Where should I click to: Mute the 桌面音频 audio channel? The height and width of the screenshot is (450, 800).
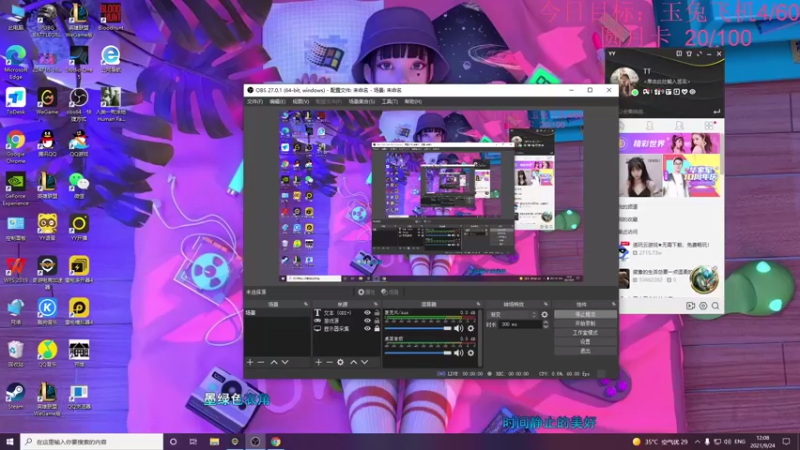459,353
